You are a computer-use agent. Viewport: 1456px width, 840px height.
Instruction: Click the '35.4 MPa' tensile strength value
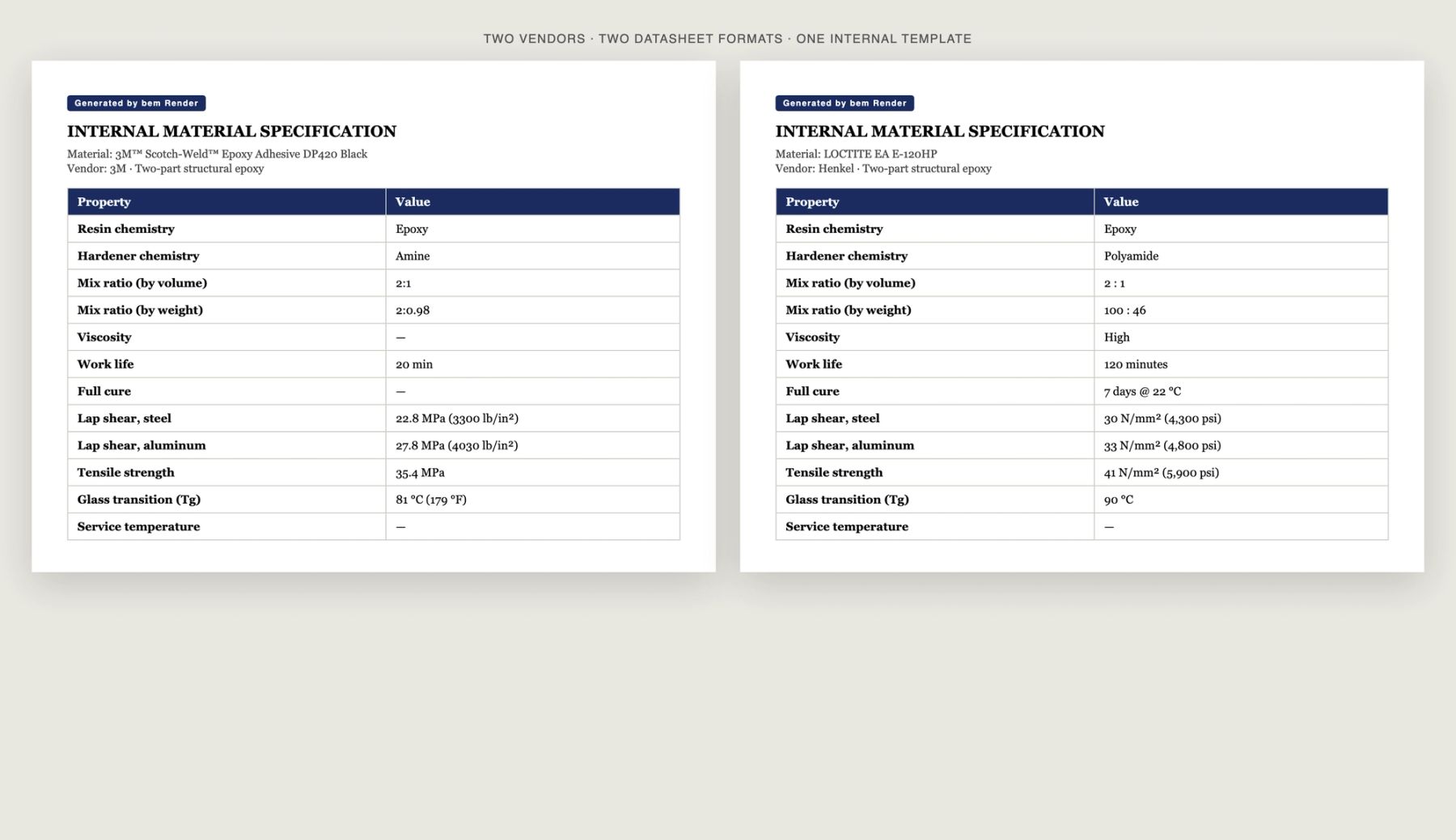420,472
